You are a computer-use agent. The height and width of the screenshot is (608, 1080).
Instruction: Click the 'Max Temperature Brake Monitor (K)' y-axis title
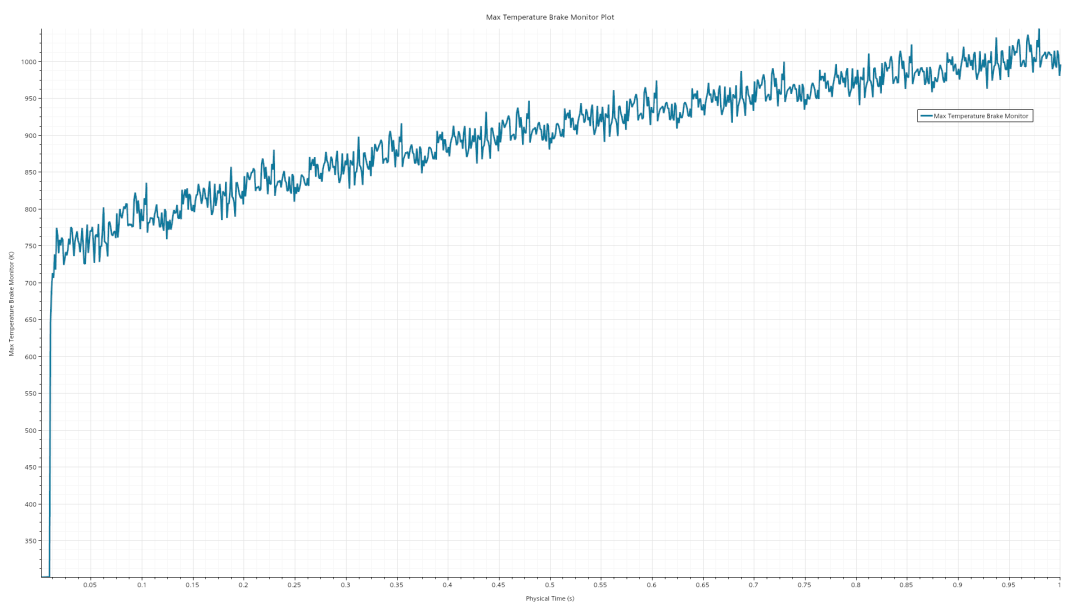coord(12,304)
